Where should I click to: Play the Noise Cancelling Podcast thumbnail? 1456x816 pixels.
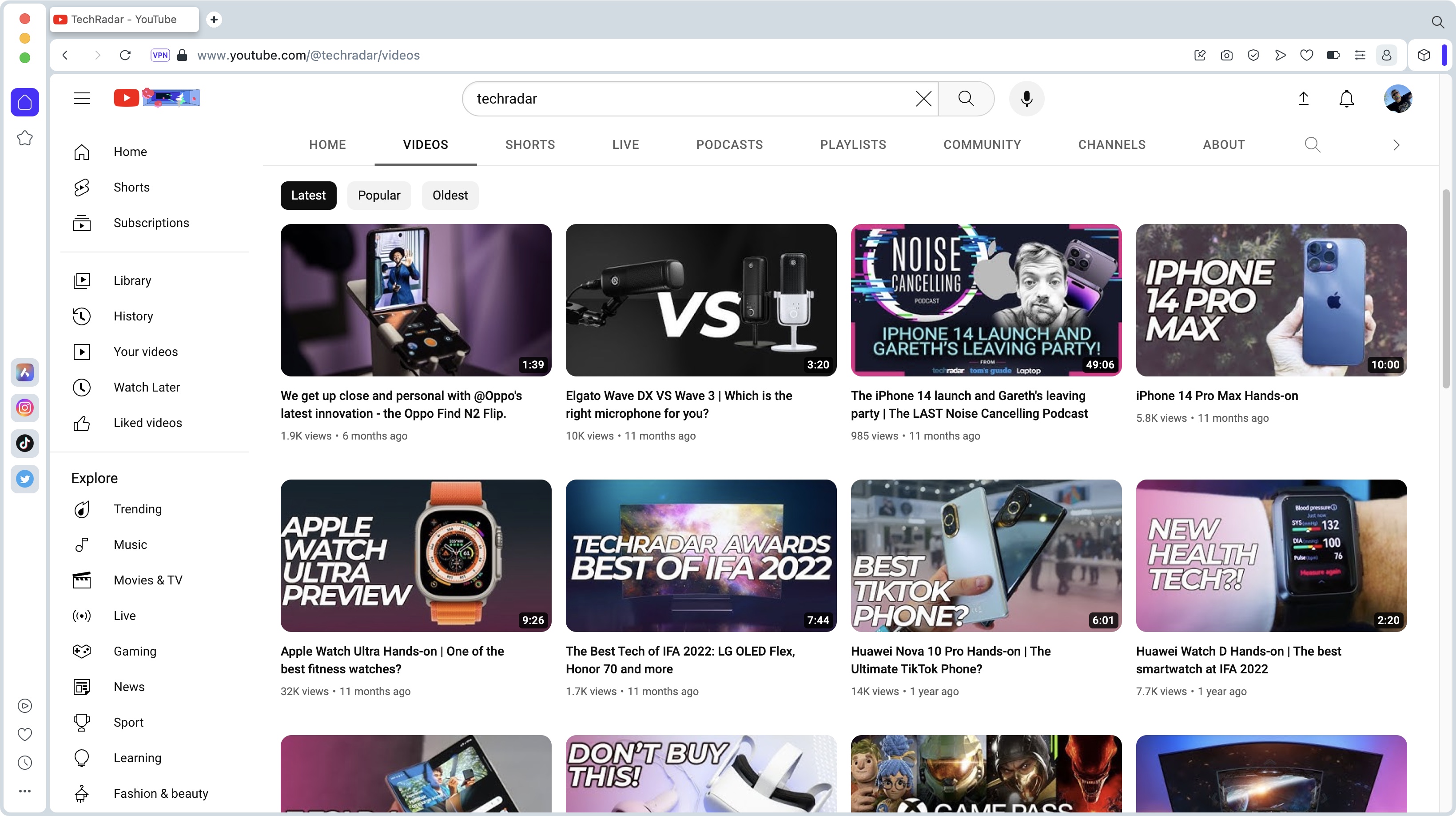[x=986, y=300]
